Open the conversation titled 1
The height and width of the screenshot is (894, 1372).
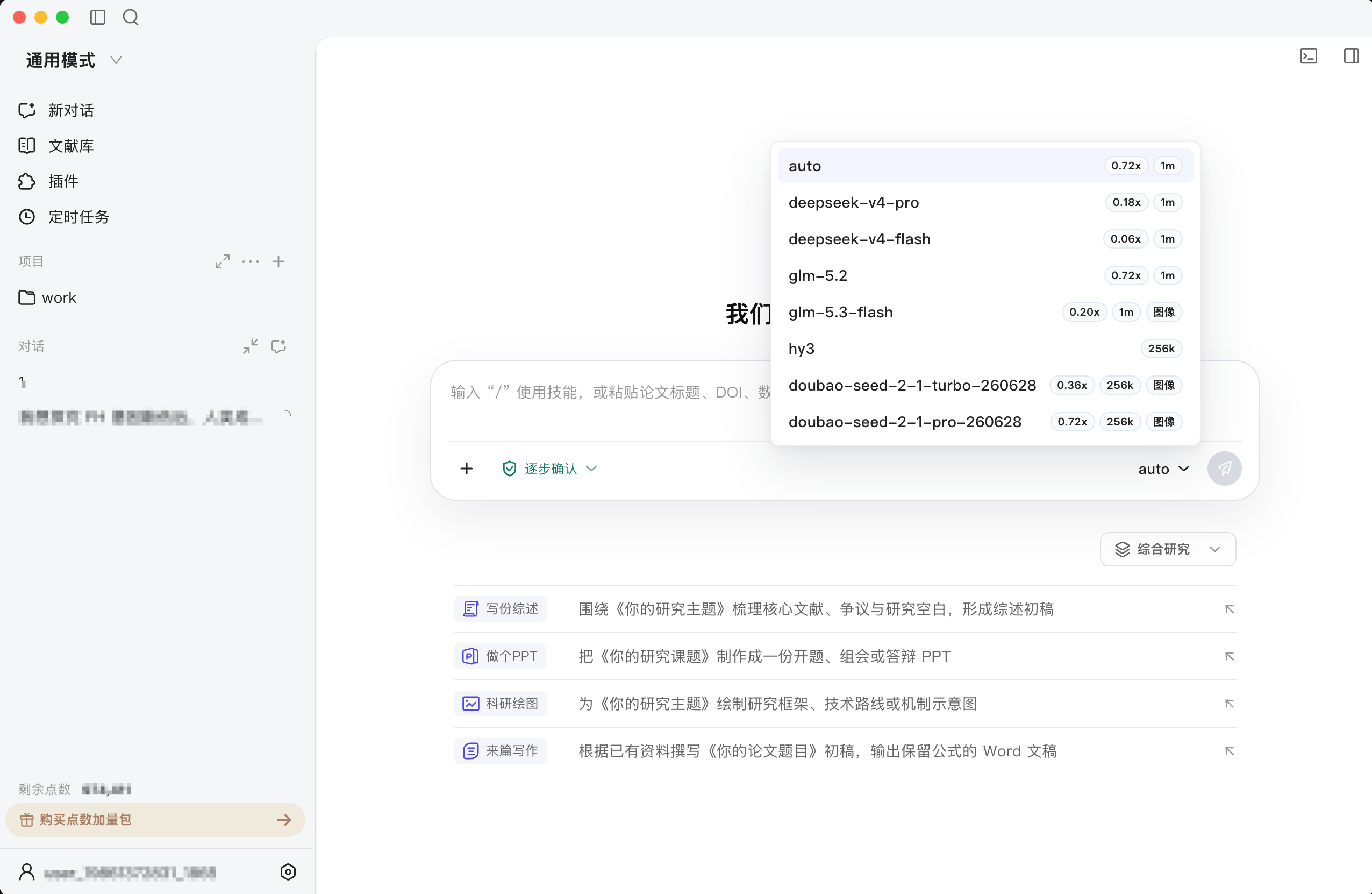tap(22, 382)
